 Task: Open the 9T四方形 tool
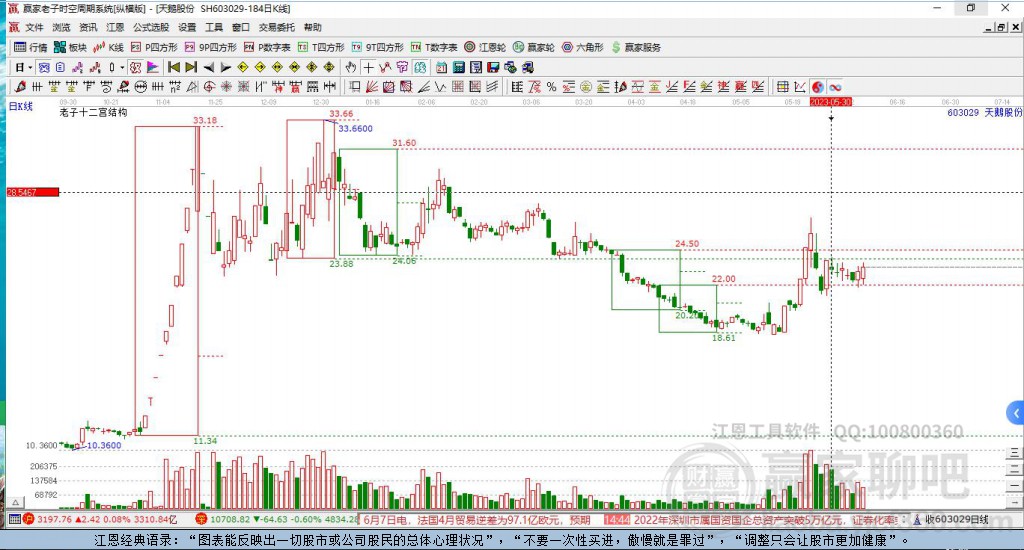[377, 47]
